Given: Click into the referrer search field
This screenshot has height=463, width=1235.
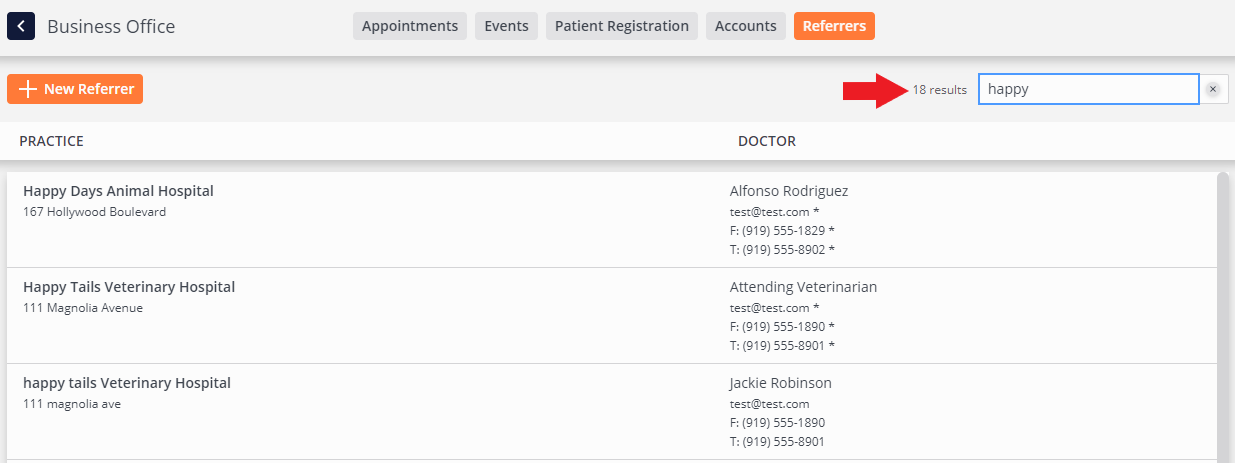Looking at the screenshot, I should click(x=1088, y=89).
